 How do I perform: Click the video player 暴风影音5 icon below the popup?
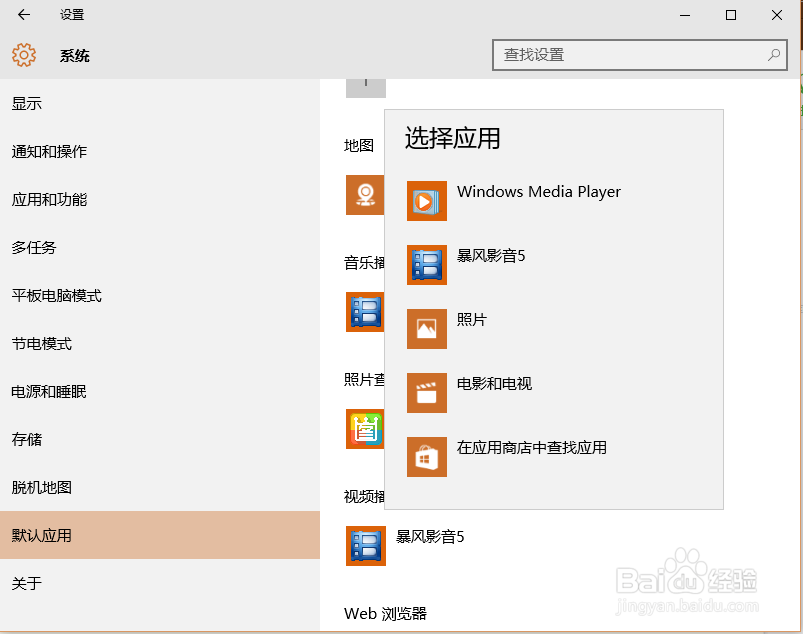pyautogui.click(x=366, y=546)
